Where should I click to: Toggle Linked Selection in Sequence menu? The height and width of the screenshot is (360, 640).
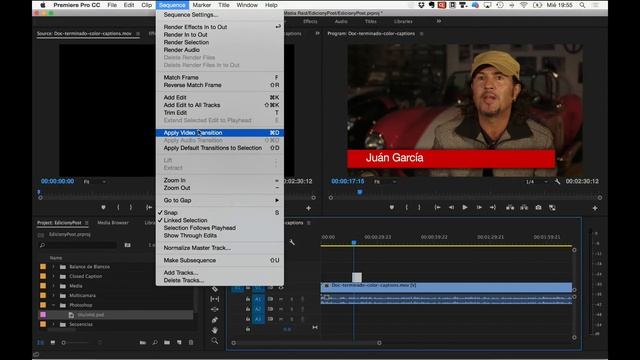[x=220, y=220]
